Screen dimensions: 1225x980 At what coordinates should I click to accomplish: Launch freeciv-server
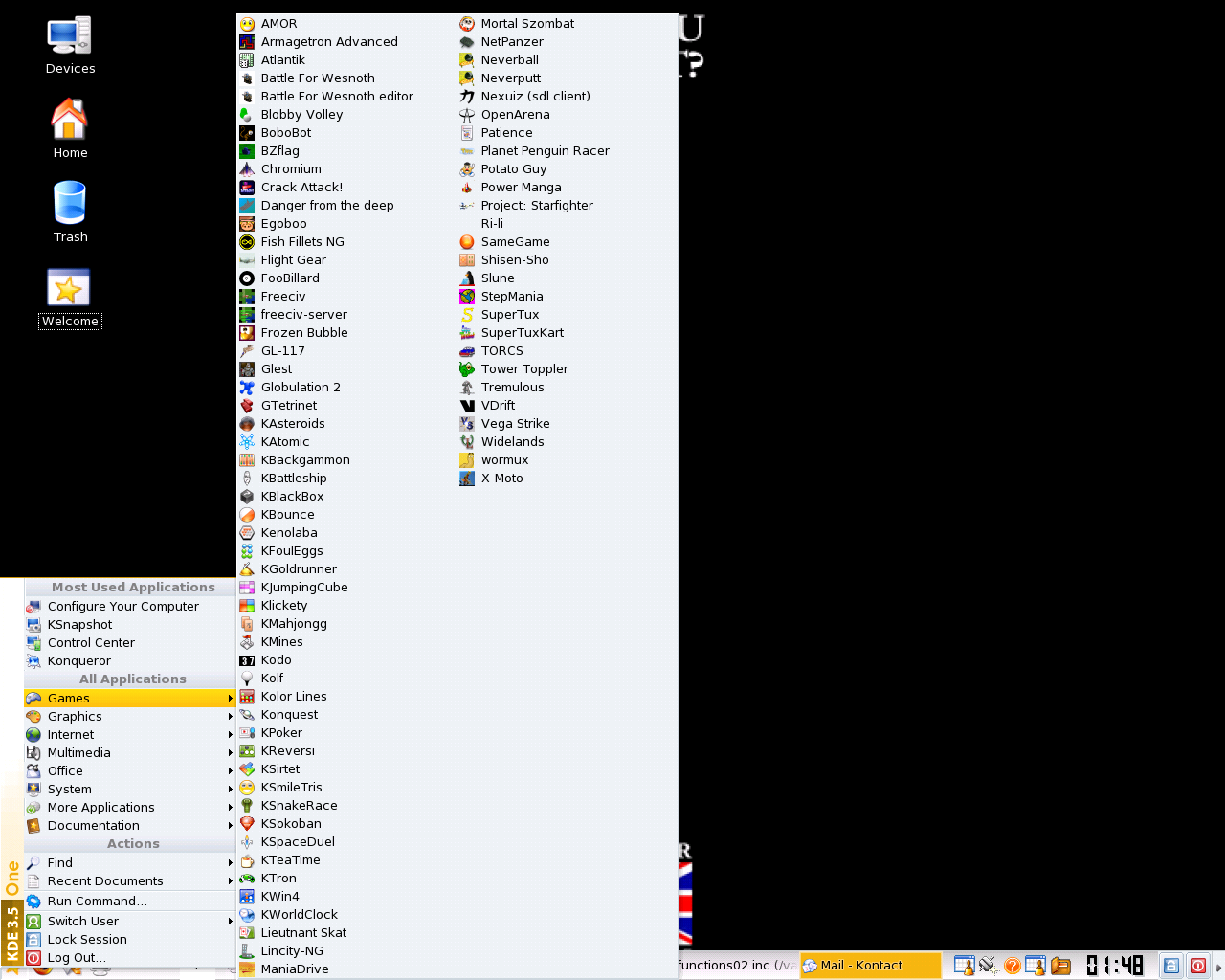click(346, 315)
